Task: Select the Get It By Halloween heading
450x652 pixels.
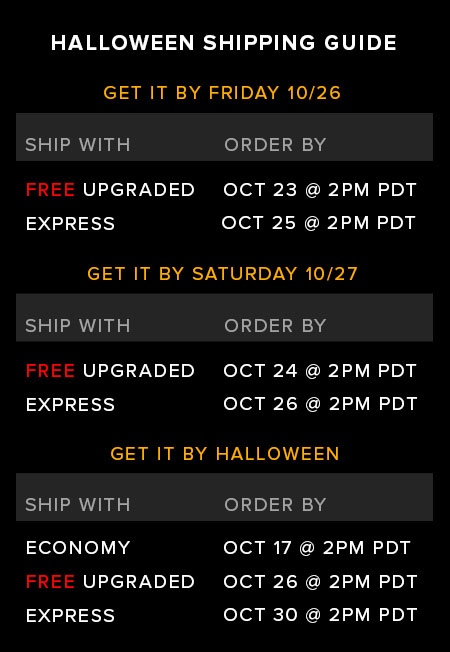Action: pyautogui.click(x=225, y=454)
